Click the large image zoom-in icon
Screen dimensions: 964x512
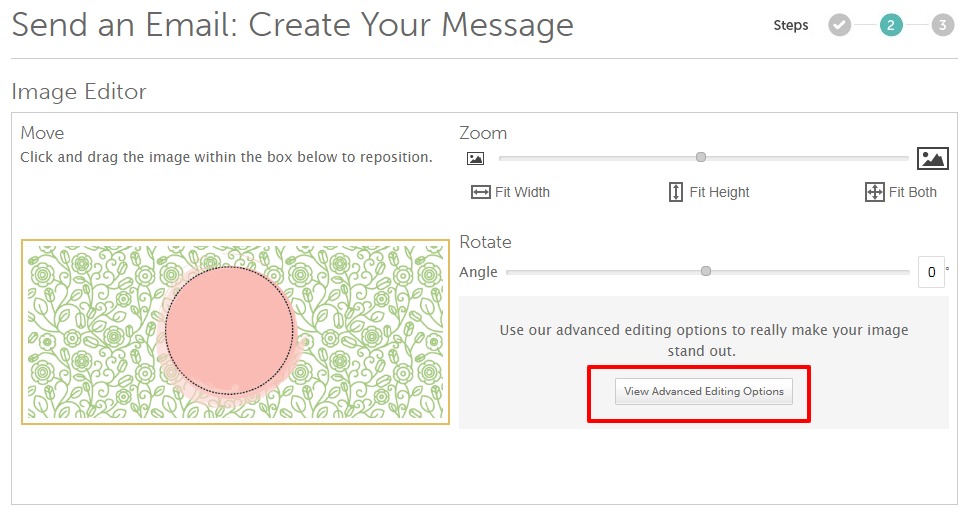tap(933, 158)
